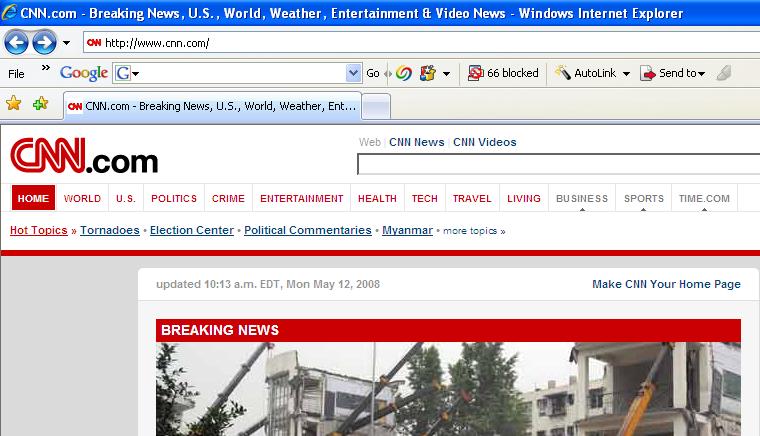
Task: Click the browser Back arrow button
Action: tap(17, 43)
